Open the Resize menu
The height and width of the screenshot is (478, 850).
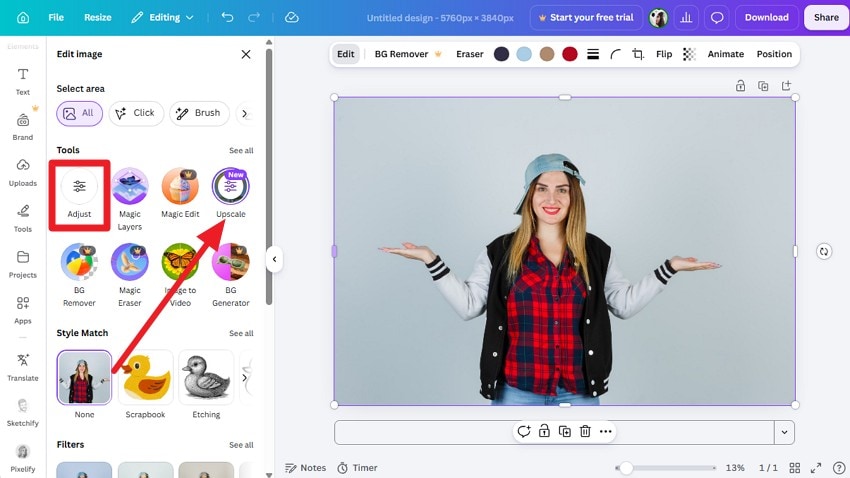point(98,17)
